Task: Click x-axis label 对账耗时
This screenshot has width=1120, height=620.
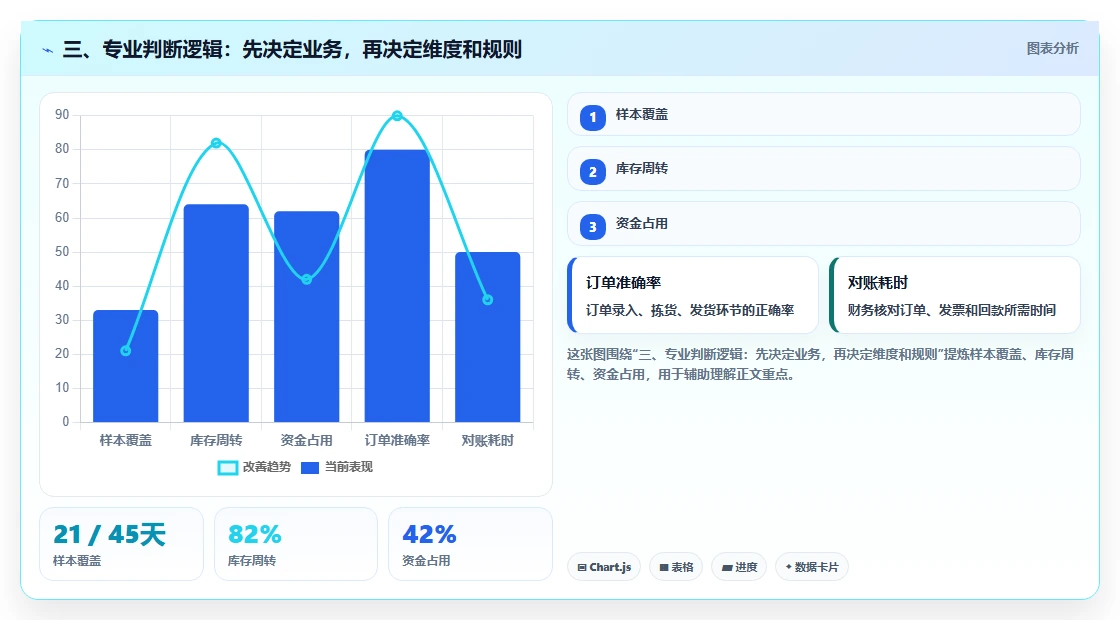Action: coord(488,441)
